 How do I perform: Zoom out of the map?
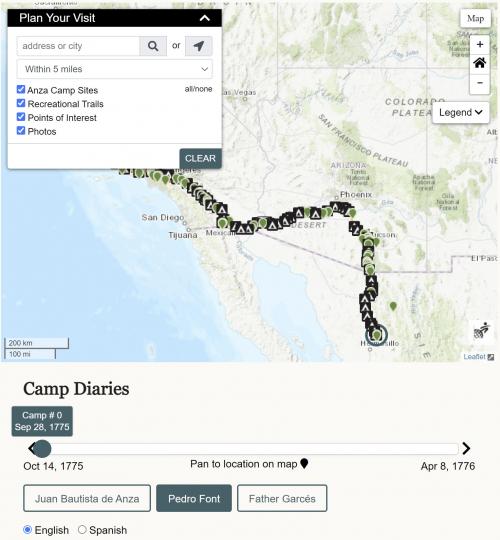480,83
